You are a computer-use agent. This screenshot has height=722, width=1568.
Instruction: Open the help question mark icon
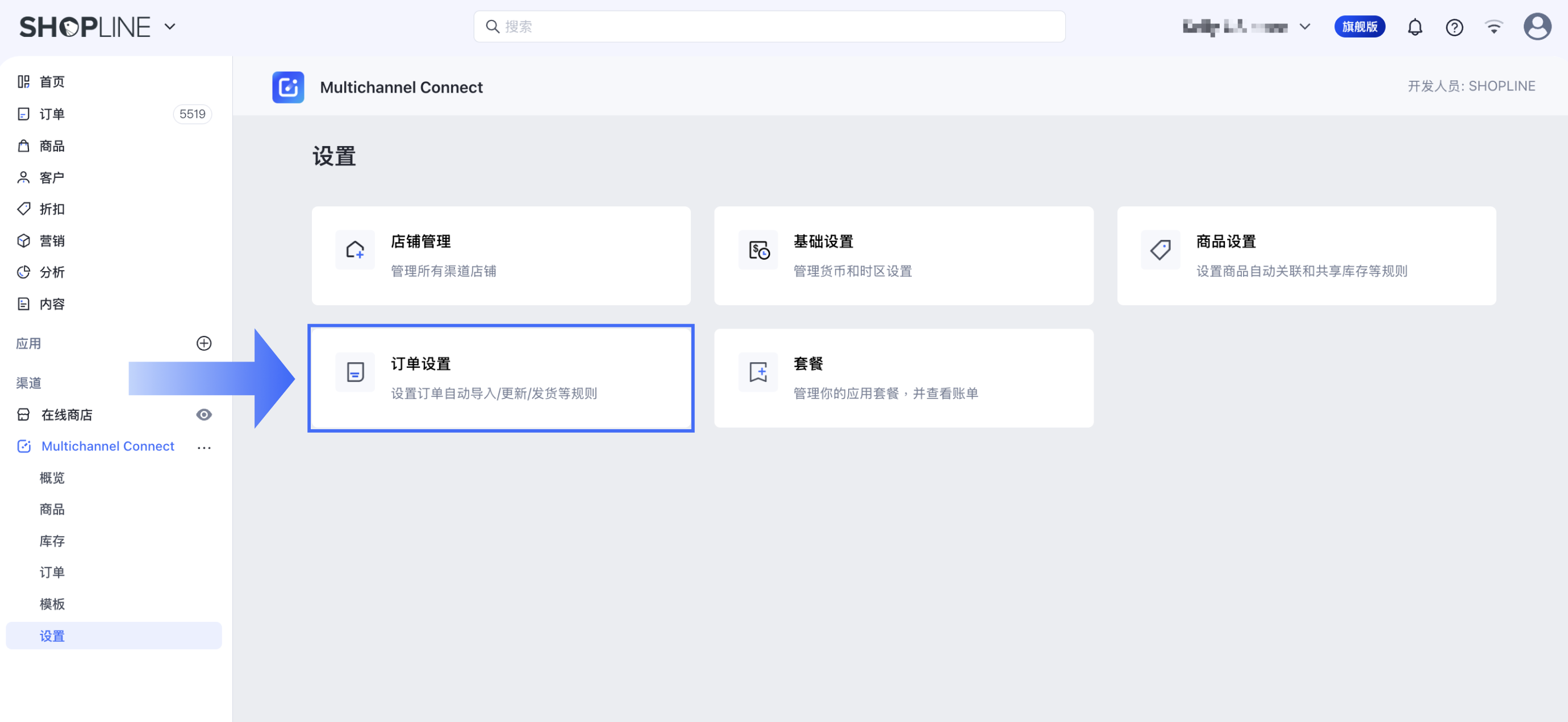(x=1454, y=27)
